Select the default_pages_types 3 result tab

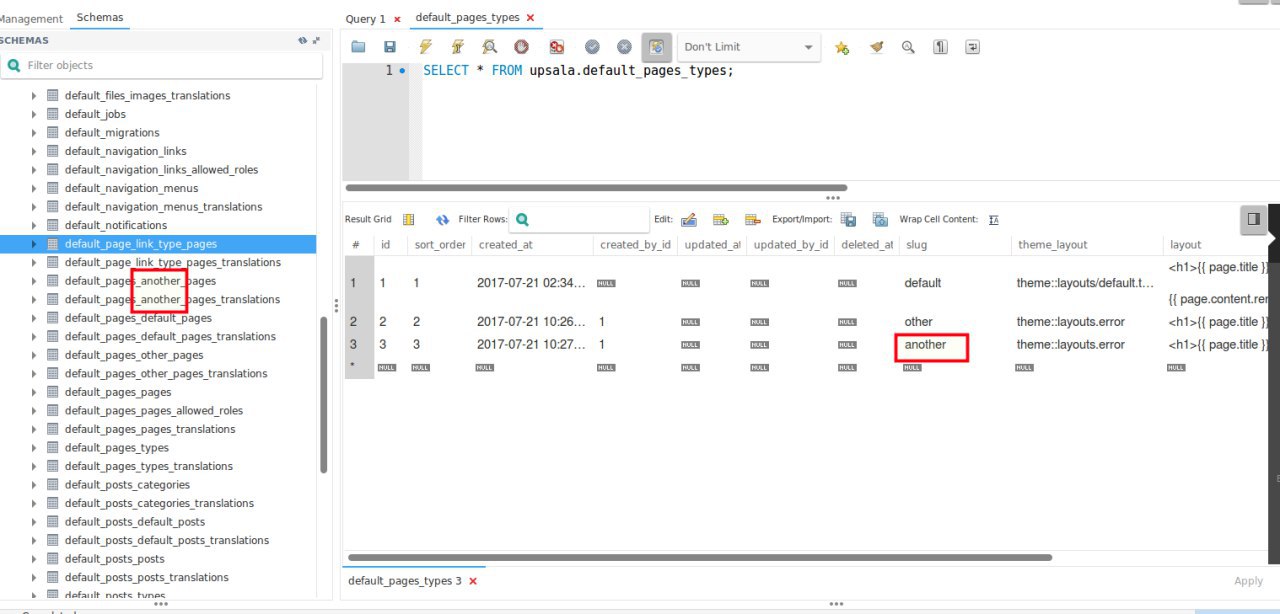coord(405,581)
